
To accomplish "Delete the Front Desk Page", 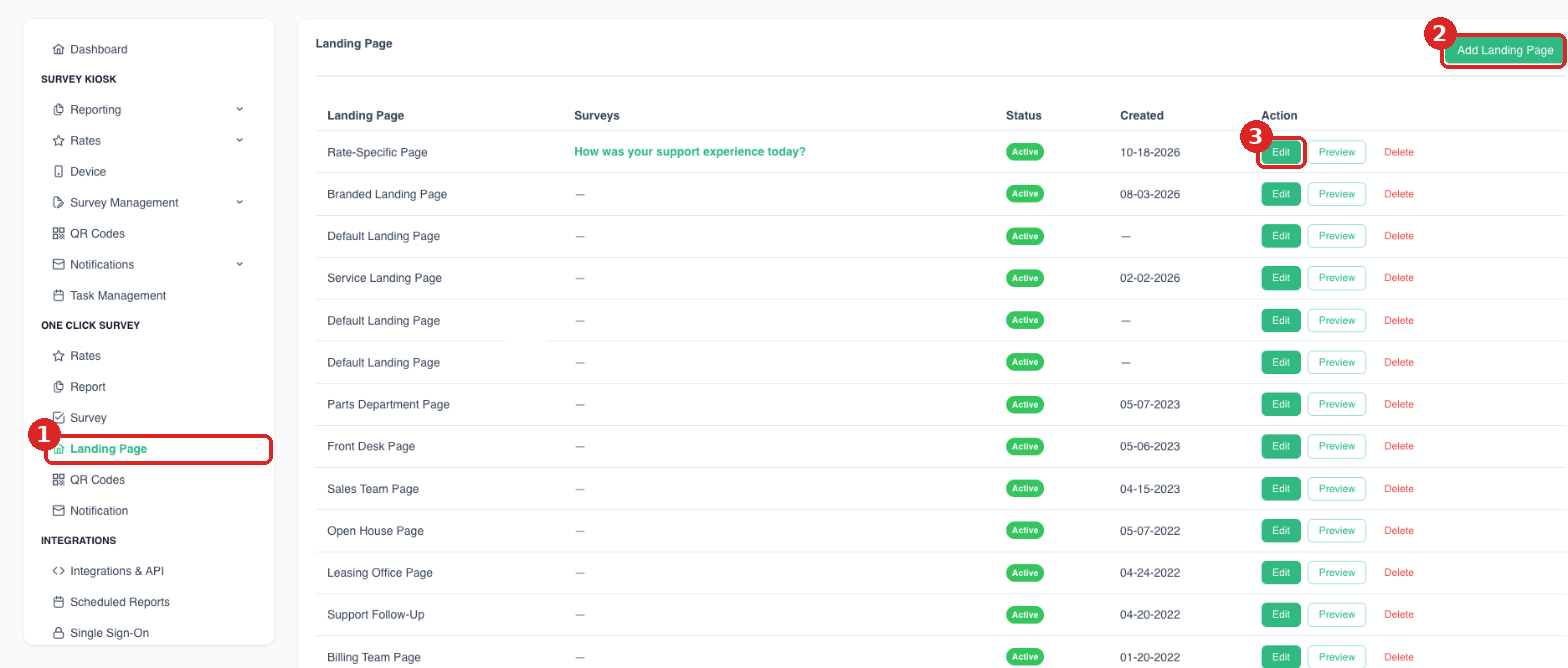I will (1398, 446).
